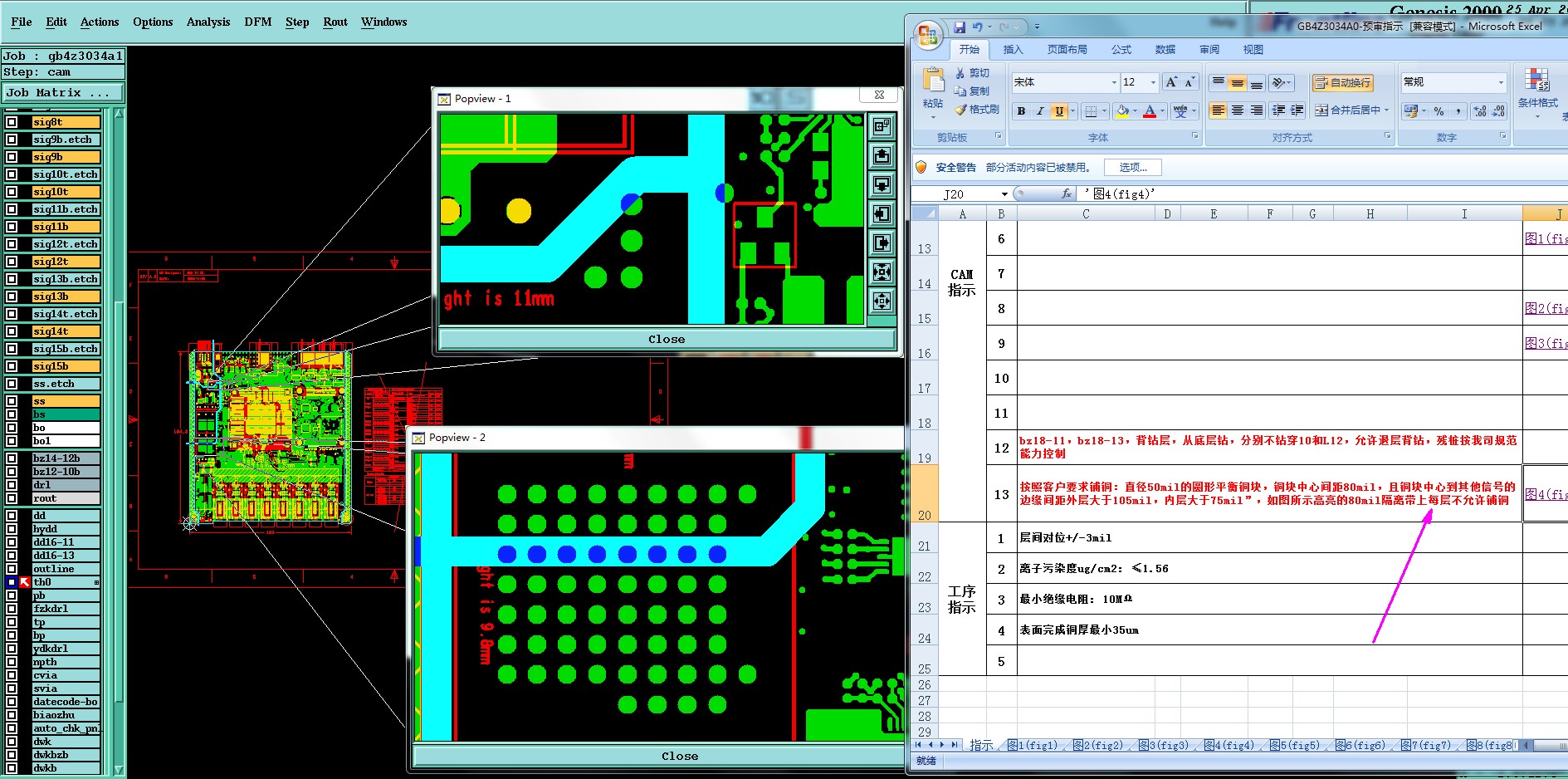Apply percent style number format
1568x779 pixels.
[1439, 110]
